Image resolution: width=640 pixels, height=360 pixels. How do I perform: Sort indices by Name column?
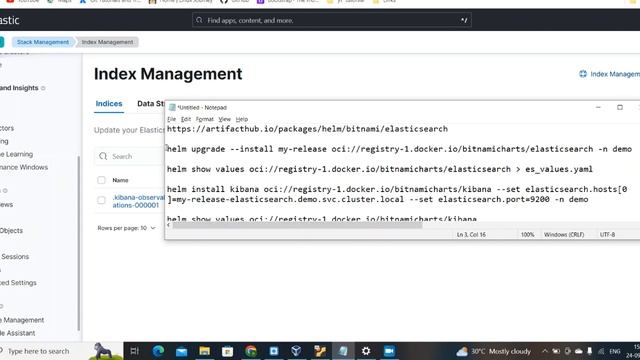click(120, 180)
